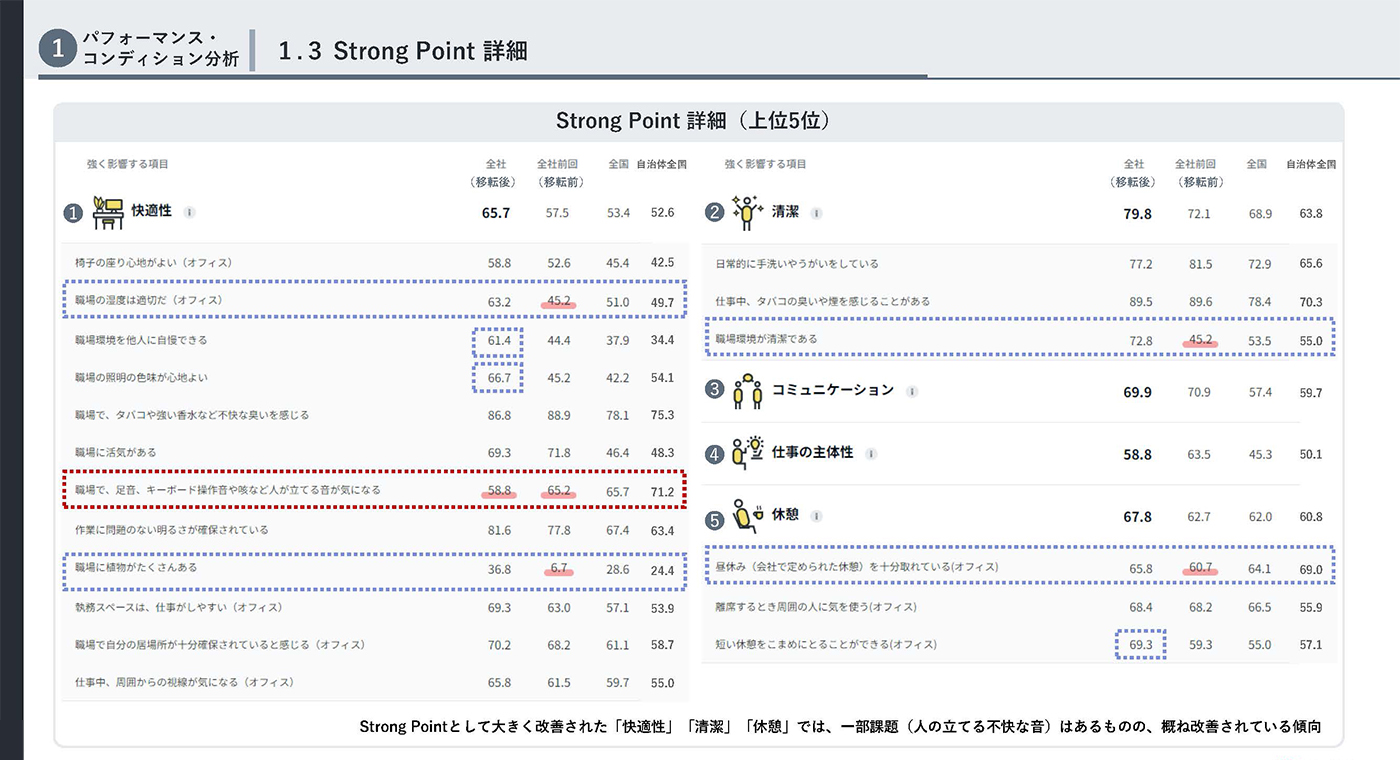Click the 休憩 coffee chair icon
The width and height of the screenshot is (1400, 760).
pyautogui.click(x=747, y=517)
